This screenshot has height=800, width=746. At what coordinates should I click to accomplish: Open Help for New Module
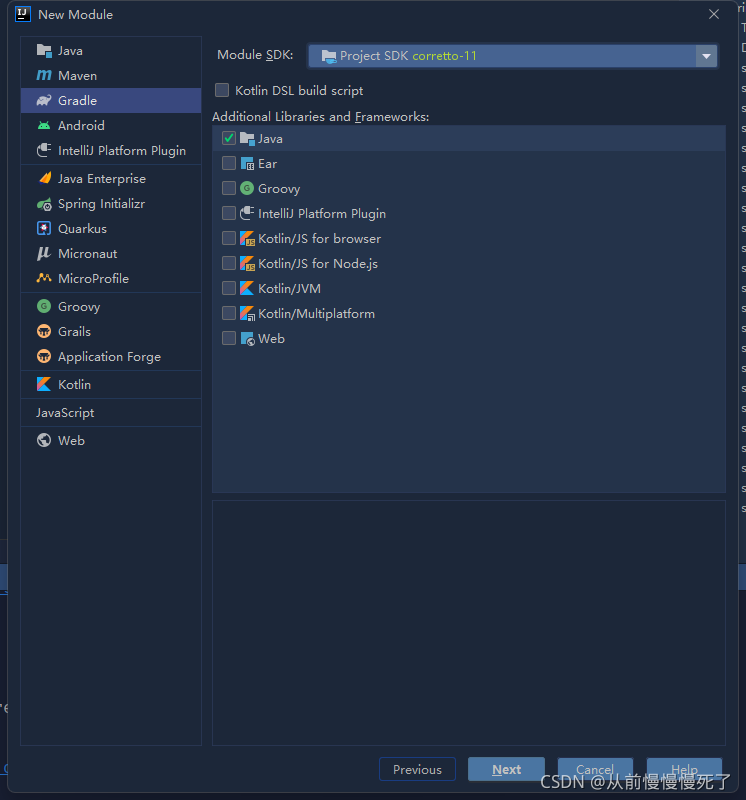684,769
